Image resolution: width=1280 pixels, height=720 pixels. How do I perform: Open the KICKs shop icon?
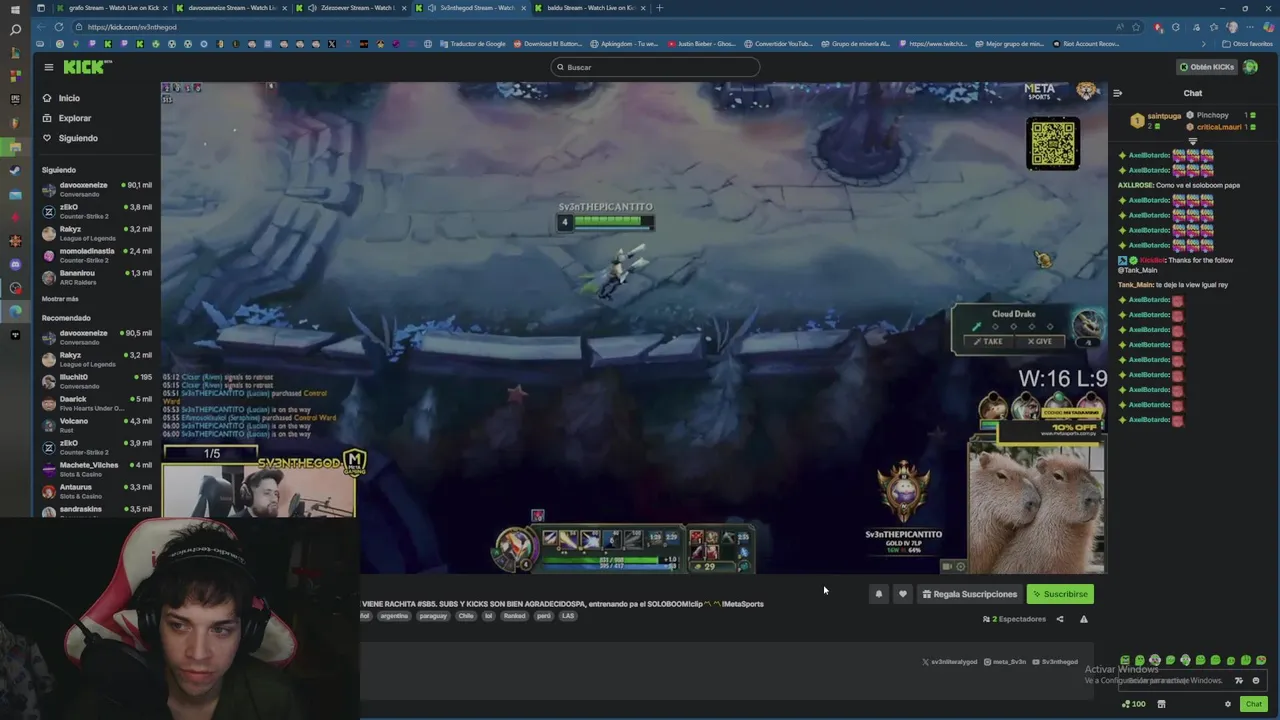(1161, 704)
